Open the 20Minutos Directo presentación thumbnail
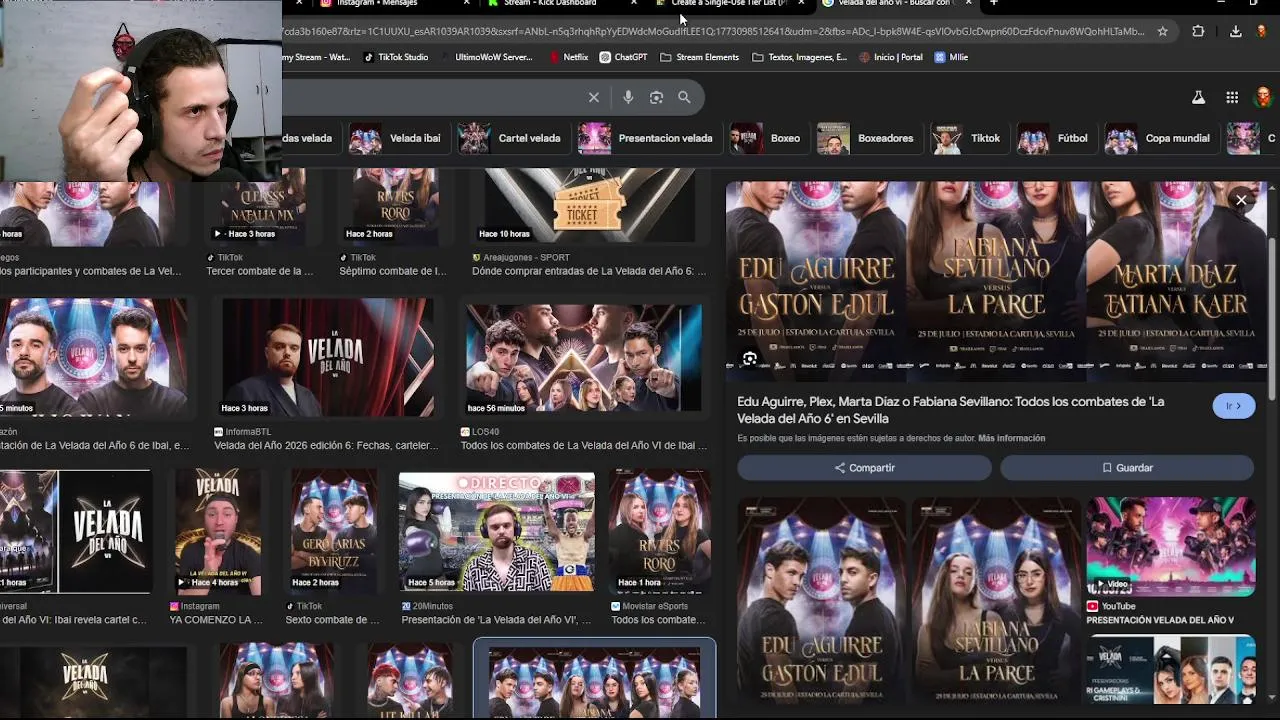The height and width of the screenshot is (720, 1280). [496, 532]
